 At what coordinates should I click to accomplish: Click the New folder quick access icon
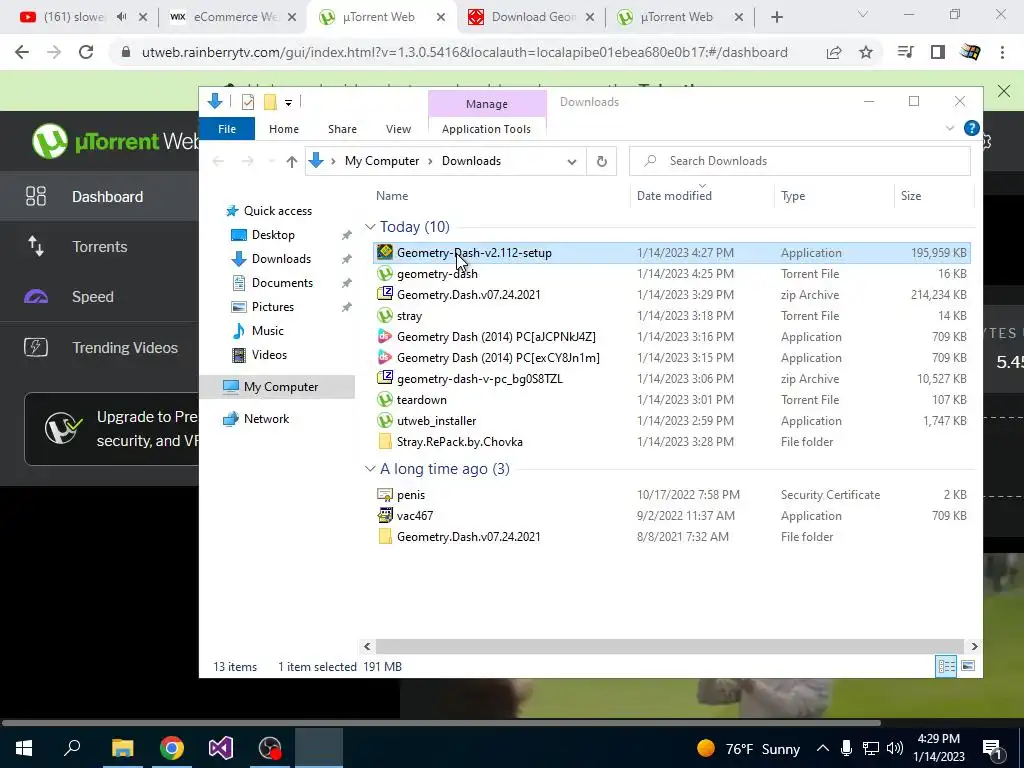(270, 102)
